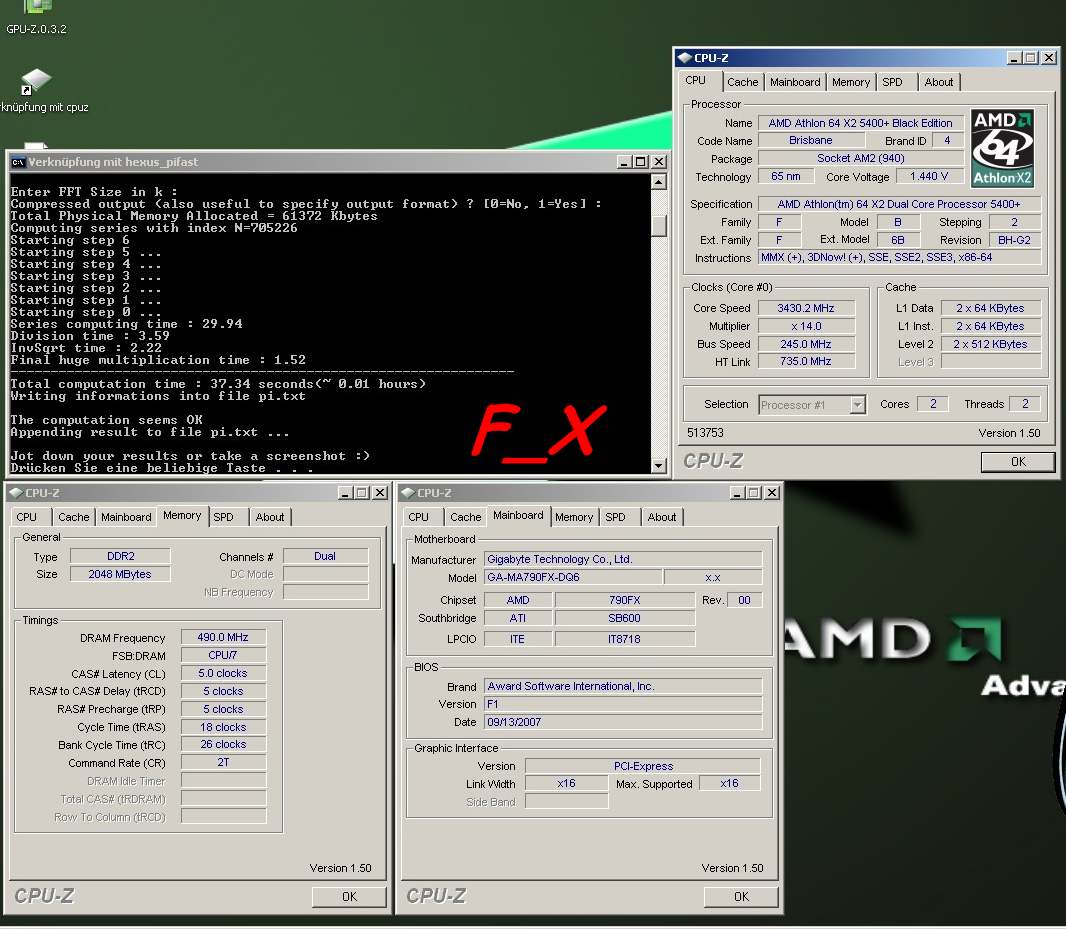This screenshot has width=1066, height=929.
Task: Click the BIOS Date value 09/13/2007
Action: click(623, 722)
